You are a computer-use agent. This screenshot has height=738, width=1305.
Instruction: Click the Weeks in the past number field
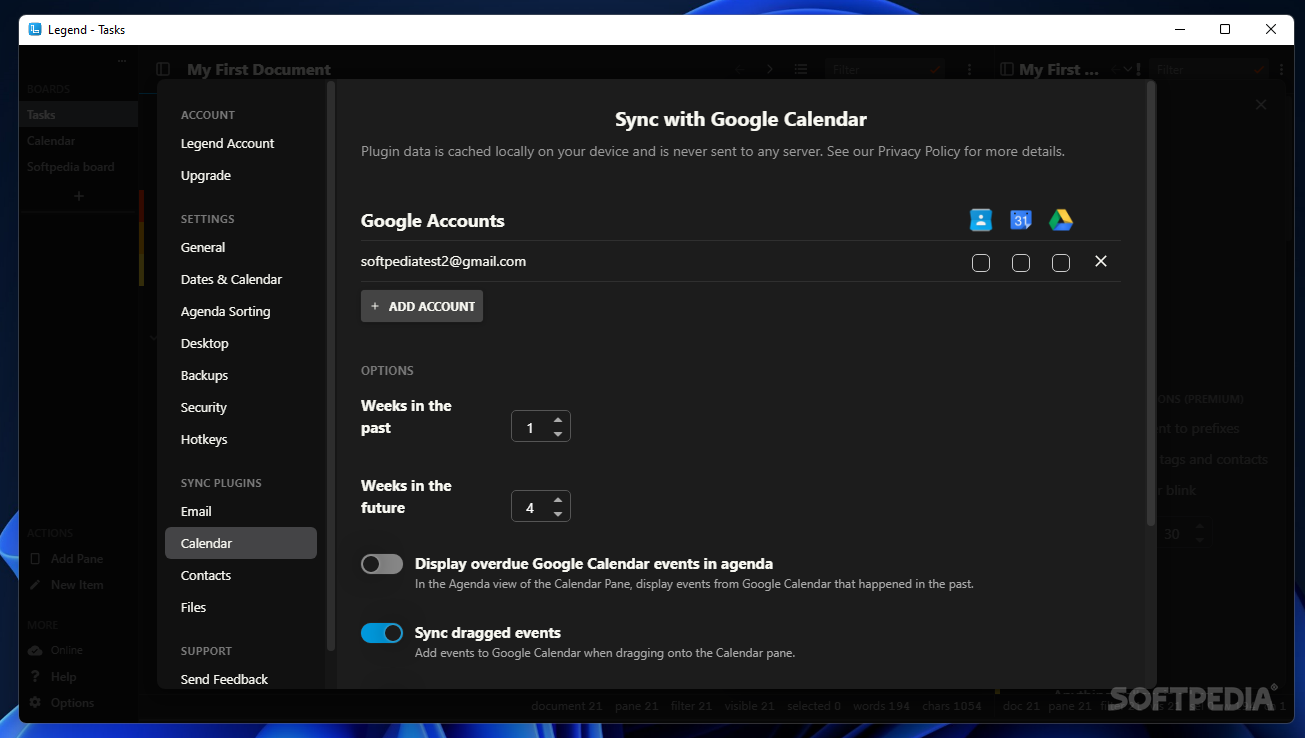pyautogui.click(x=541, y=427)
